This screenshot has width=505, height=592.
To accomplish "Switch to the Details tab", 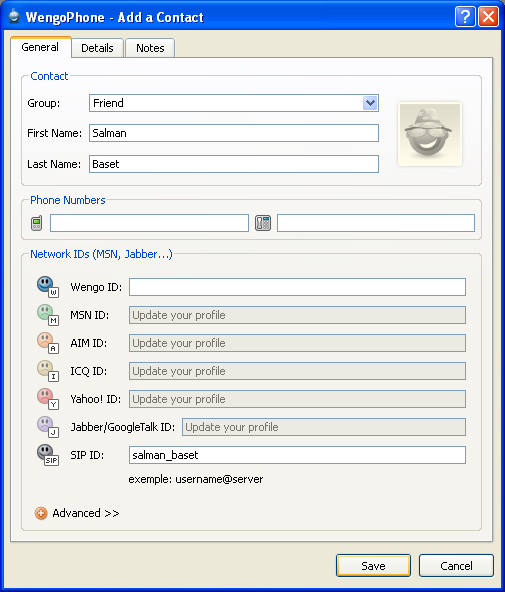I will 97,48.
